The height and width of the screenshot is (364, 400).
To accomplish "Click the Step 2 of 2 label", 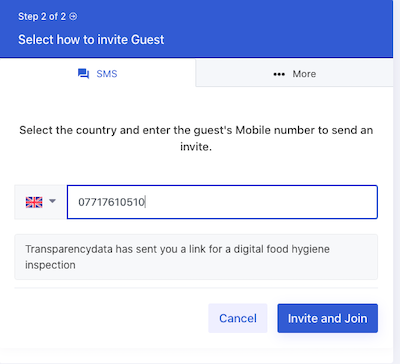I will point(42,16).
